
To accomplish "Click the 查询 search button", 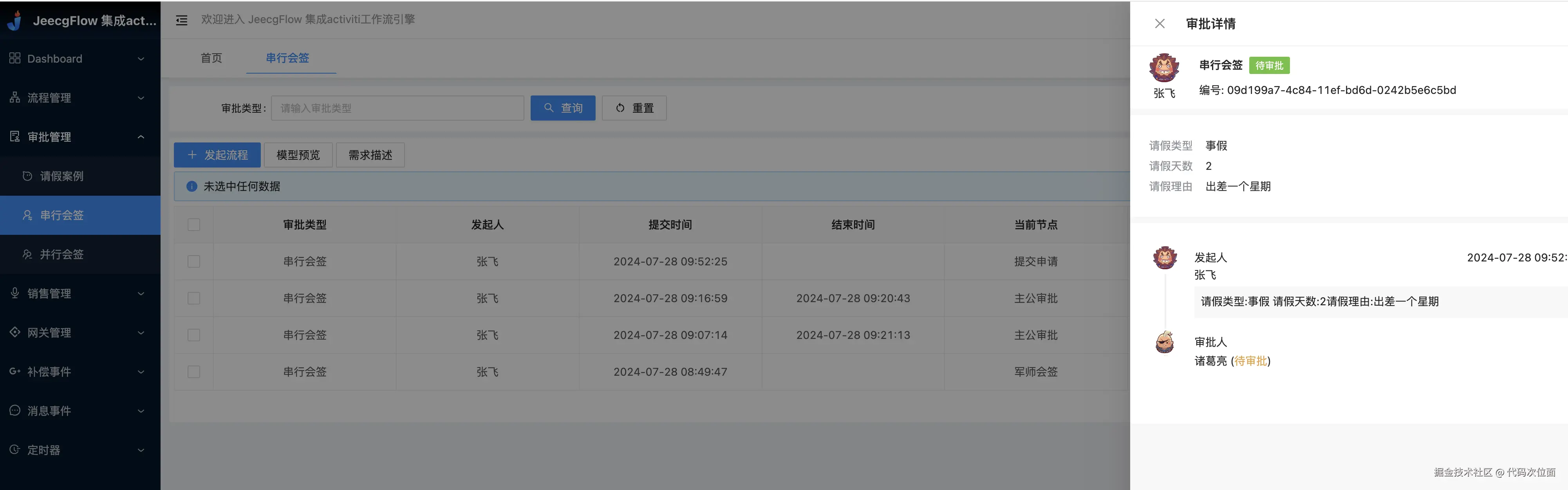I will pos(562,108).
